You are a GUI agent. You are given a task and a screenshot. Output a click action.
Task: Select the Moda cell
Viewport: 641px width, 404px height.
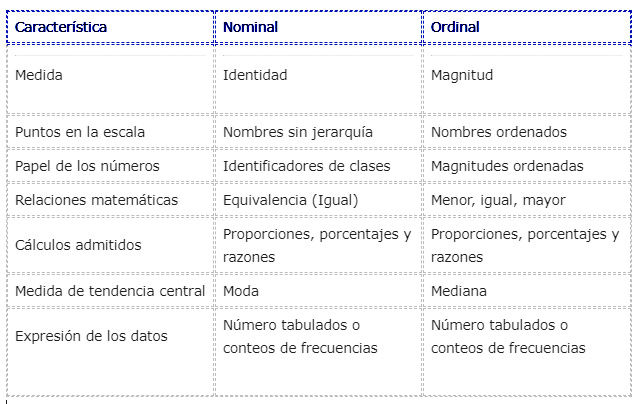point(241,291)
